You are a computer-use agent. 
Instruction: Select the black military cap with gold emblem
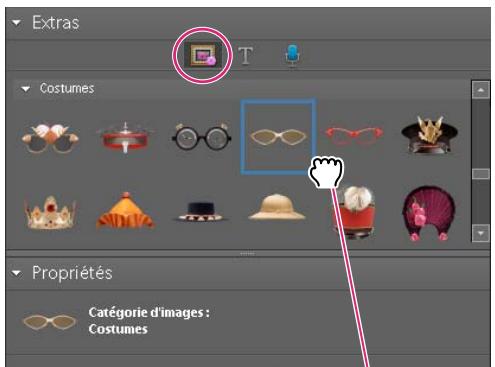coord(429,134)
